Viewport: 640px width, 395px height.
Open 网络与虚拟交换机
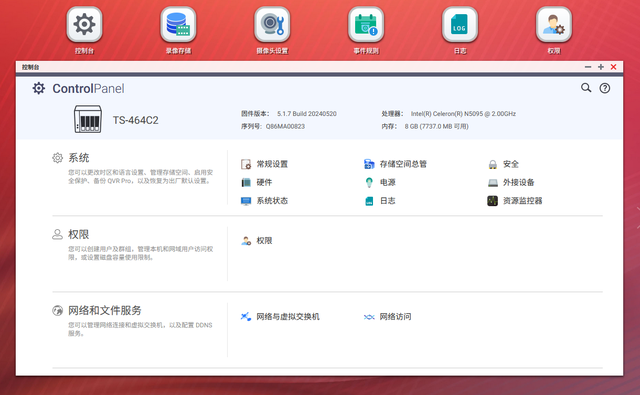click(x=280, y=317)
